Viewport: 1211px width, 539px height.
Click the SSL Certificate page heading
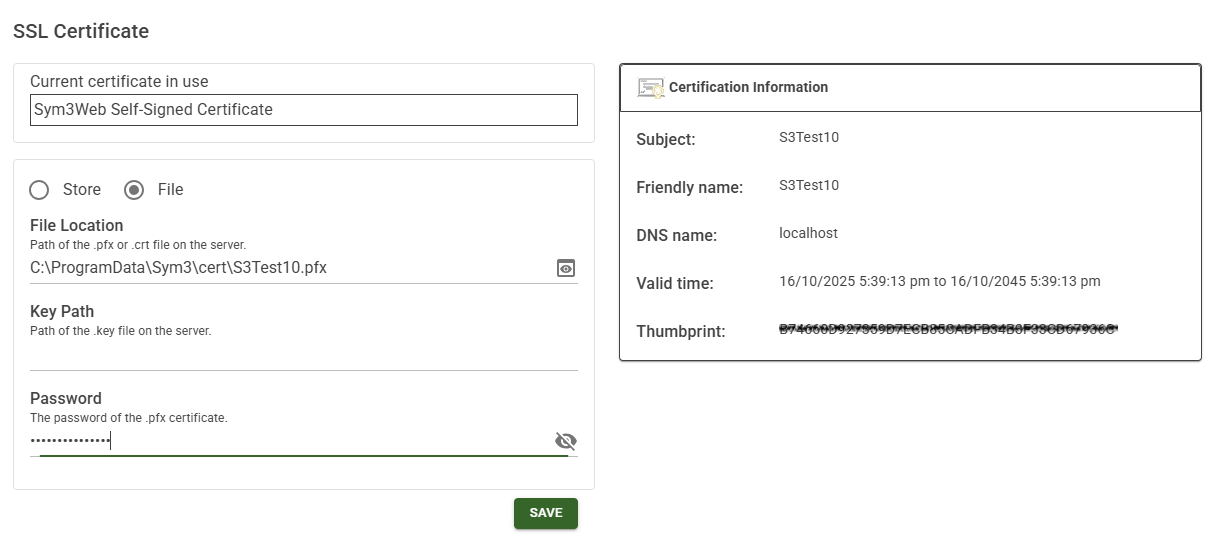(x=81, y=31)
